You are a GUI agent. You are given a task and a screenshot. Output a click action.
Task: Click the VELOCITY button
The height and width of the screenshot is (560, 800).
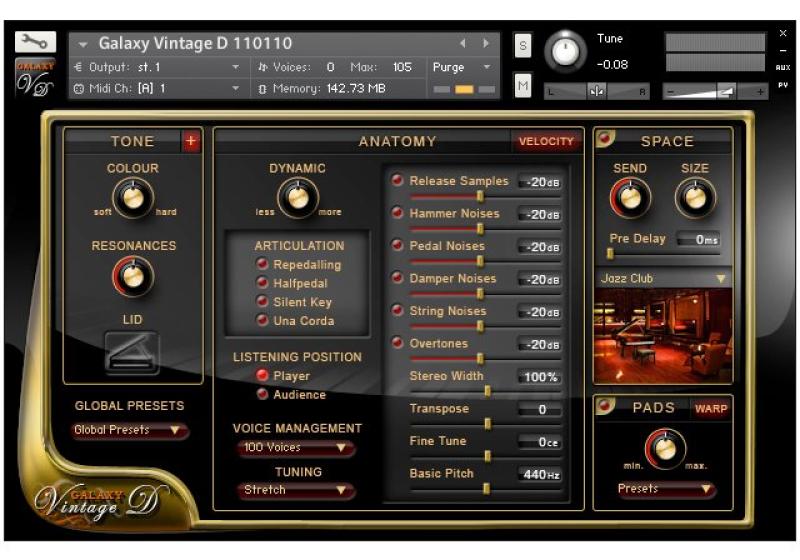[x=546, y=141]
